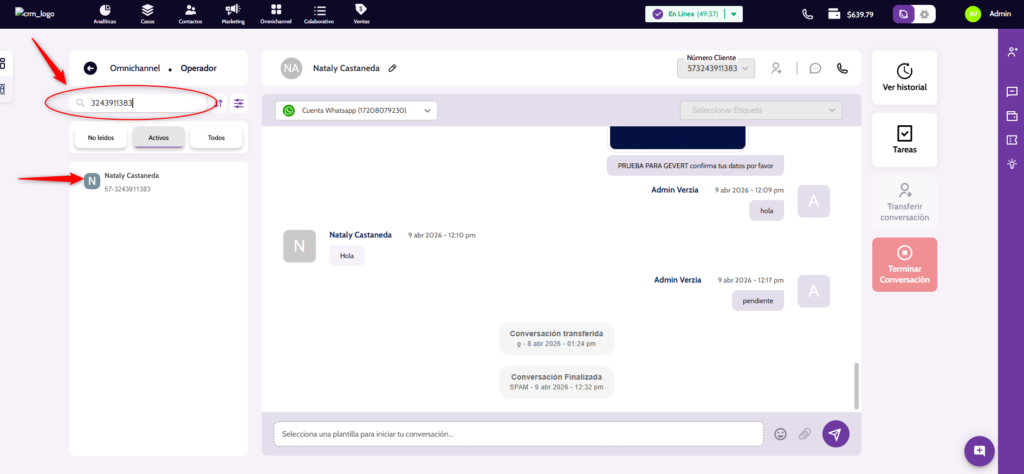Send message with paper plane button
Viewport: 1024px width, 474px height.
(x=835, y=433)
